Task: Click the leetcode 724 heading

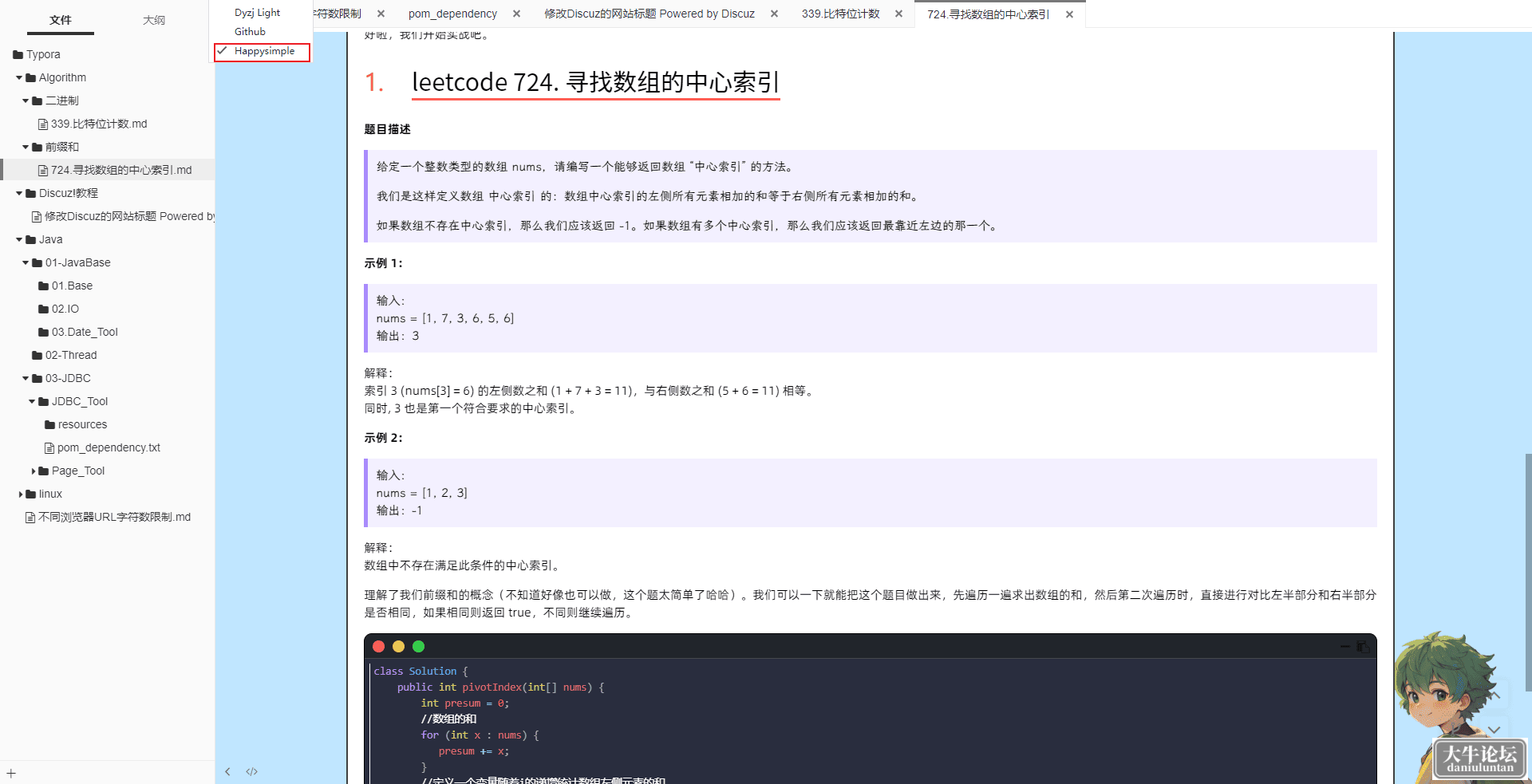Action: coord(595,82)
